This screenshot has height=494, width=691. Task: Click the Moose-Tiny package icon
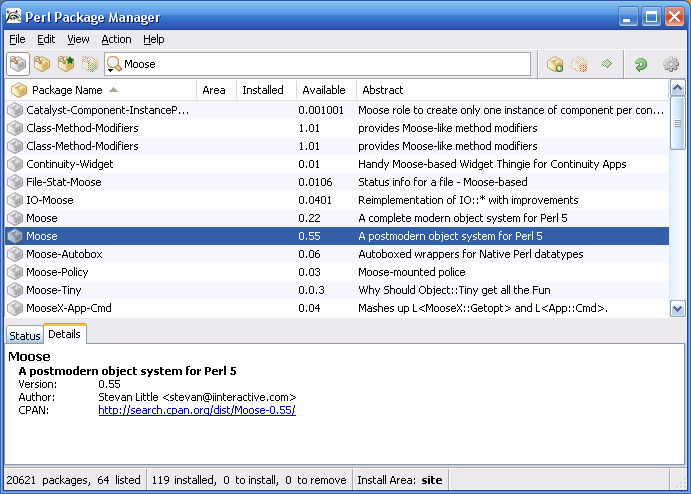(15, 290)
